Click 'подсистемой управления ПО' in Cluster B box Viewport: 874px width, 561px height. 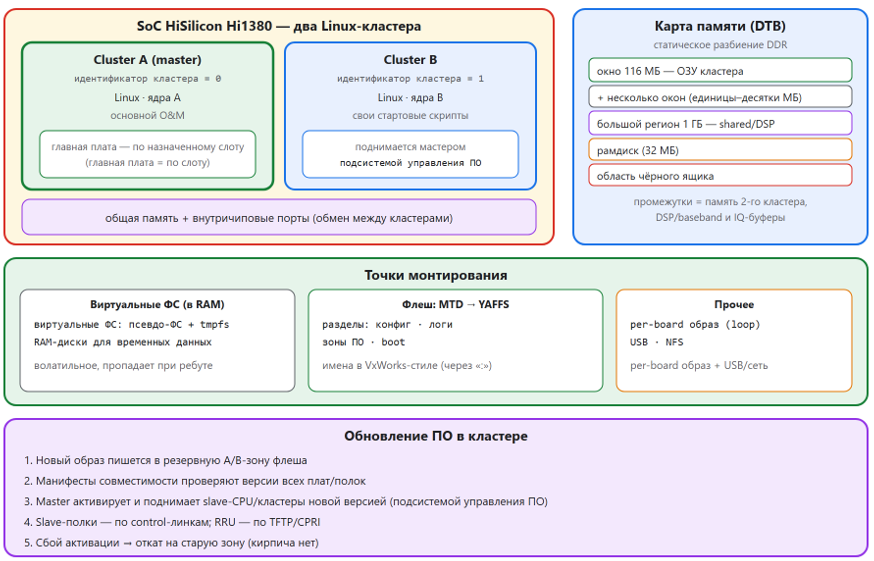click(410, 163)
